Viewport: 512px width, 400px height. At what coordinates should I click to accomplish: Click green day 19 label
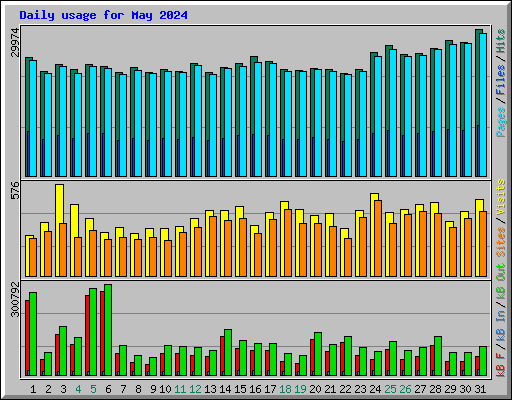point(300,389)
